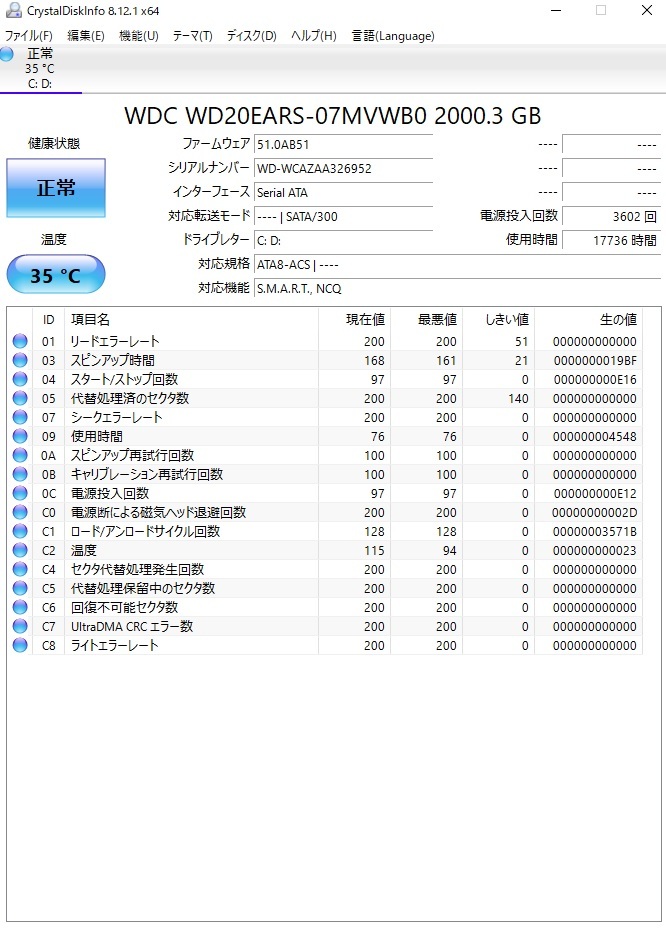The width and height of the screenshot is (666, 928).
Task: Click the しきい値 column header
Action: click(499, 320)
